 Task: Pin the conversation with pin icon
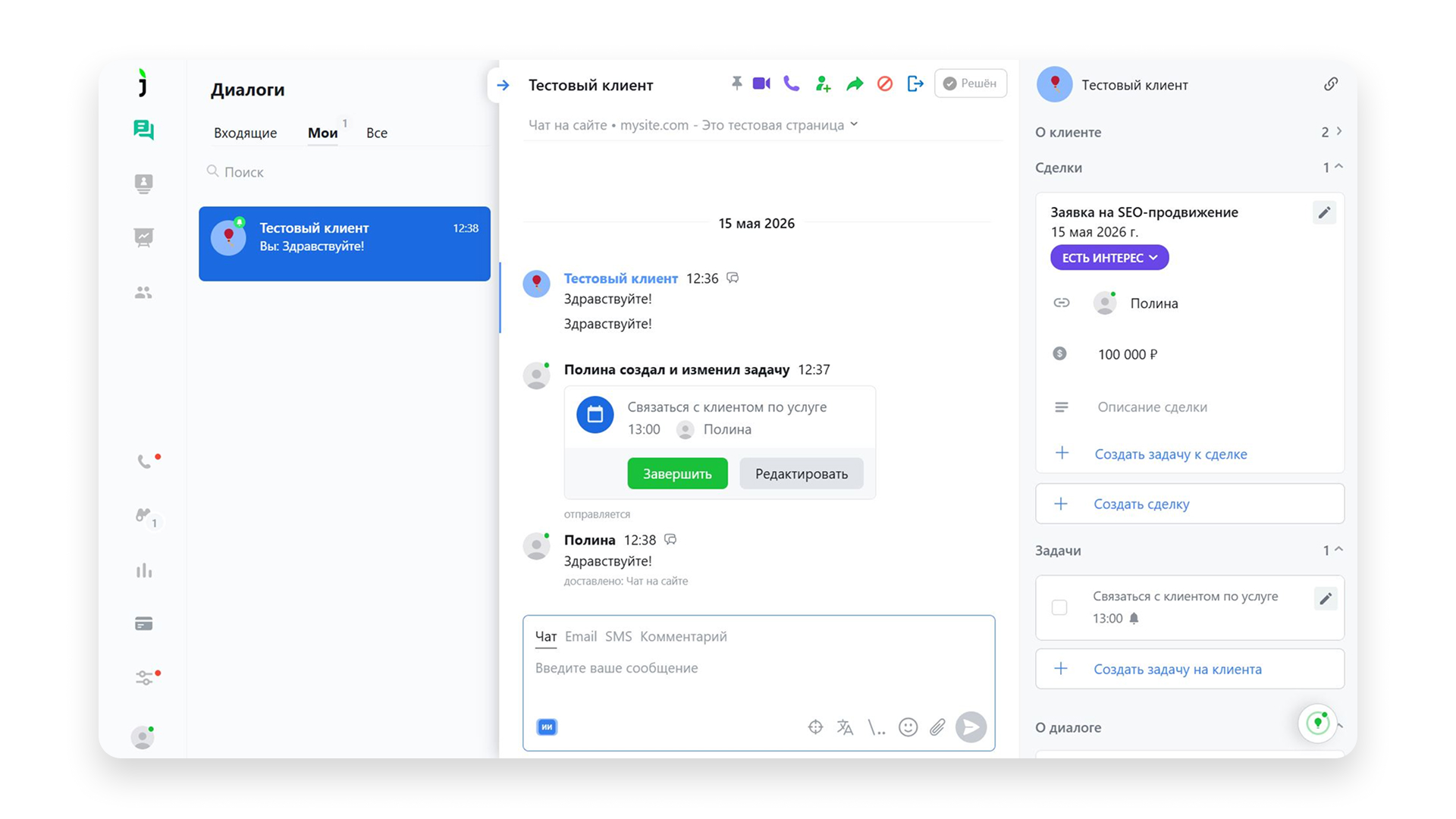(x=736, y=83)
